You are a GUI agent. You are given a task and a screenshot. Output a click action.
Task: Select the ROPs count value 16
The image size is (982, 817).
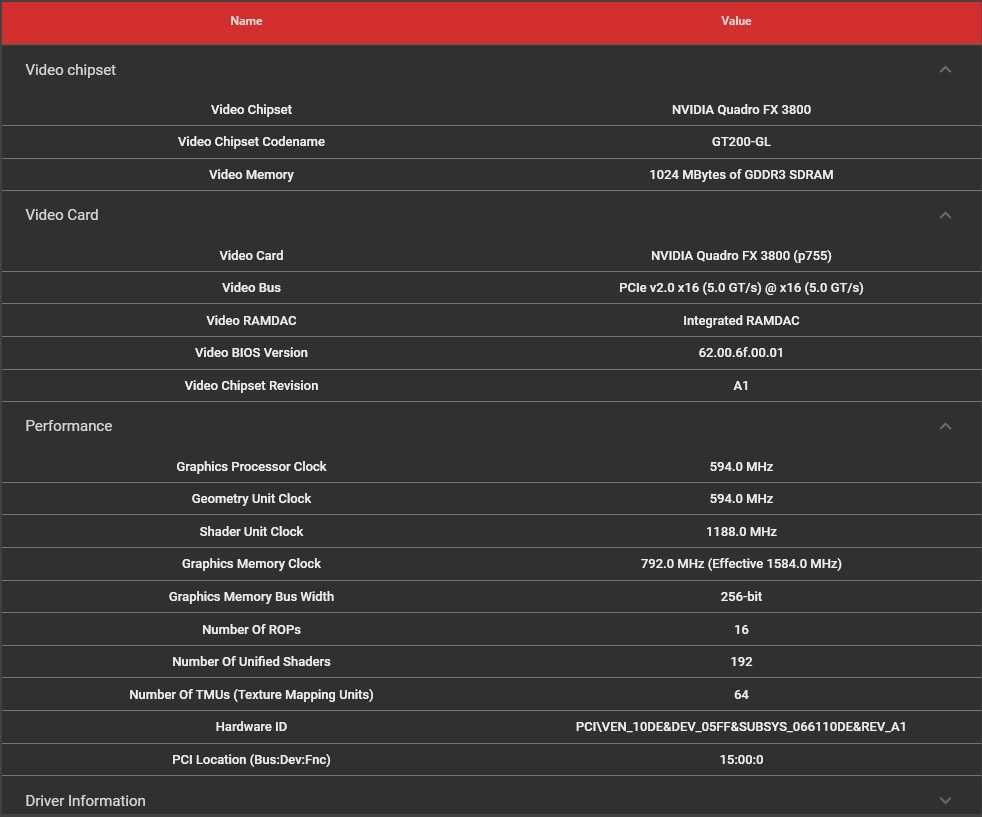tap(741, 629)
